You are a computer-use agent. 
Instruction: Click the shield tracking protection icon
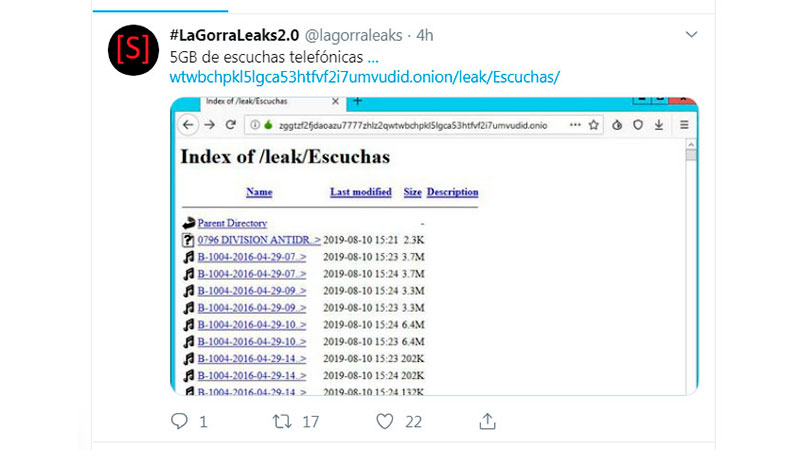tap(638, 125)
